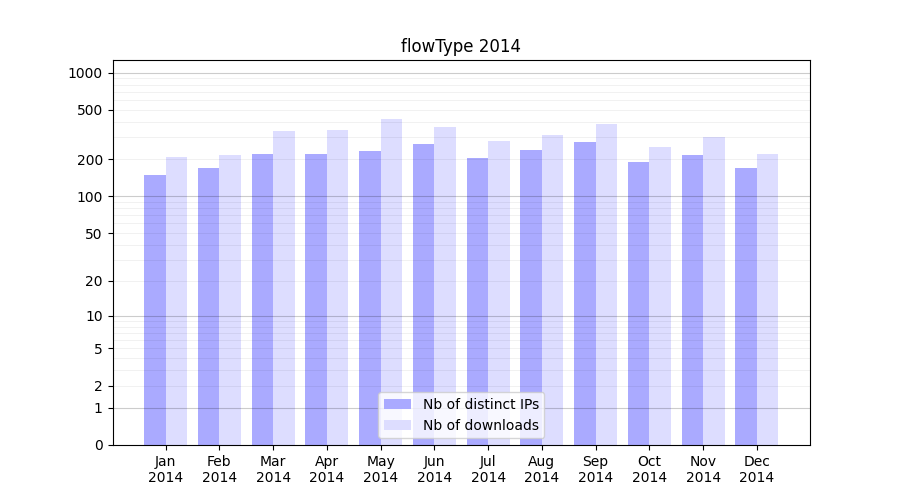The height and width of the screenshot is (500, 900).
Task: Click the 'Nb of distinct IPs' legend swatch
Action: pyautogui.click(x=397, y=404)
